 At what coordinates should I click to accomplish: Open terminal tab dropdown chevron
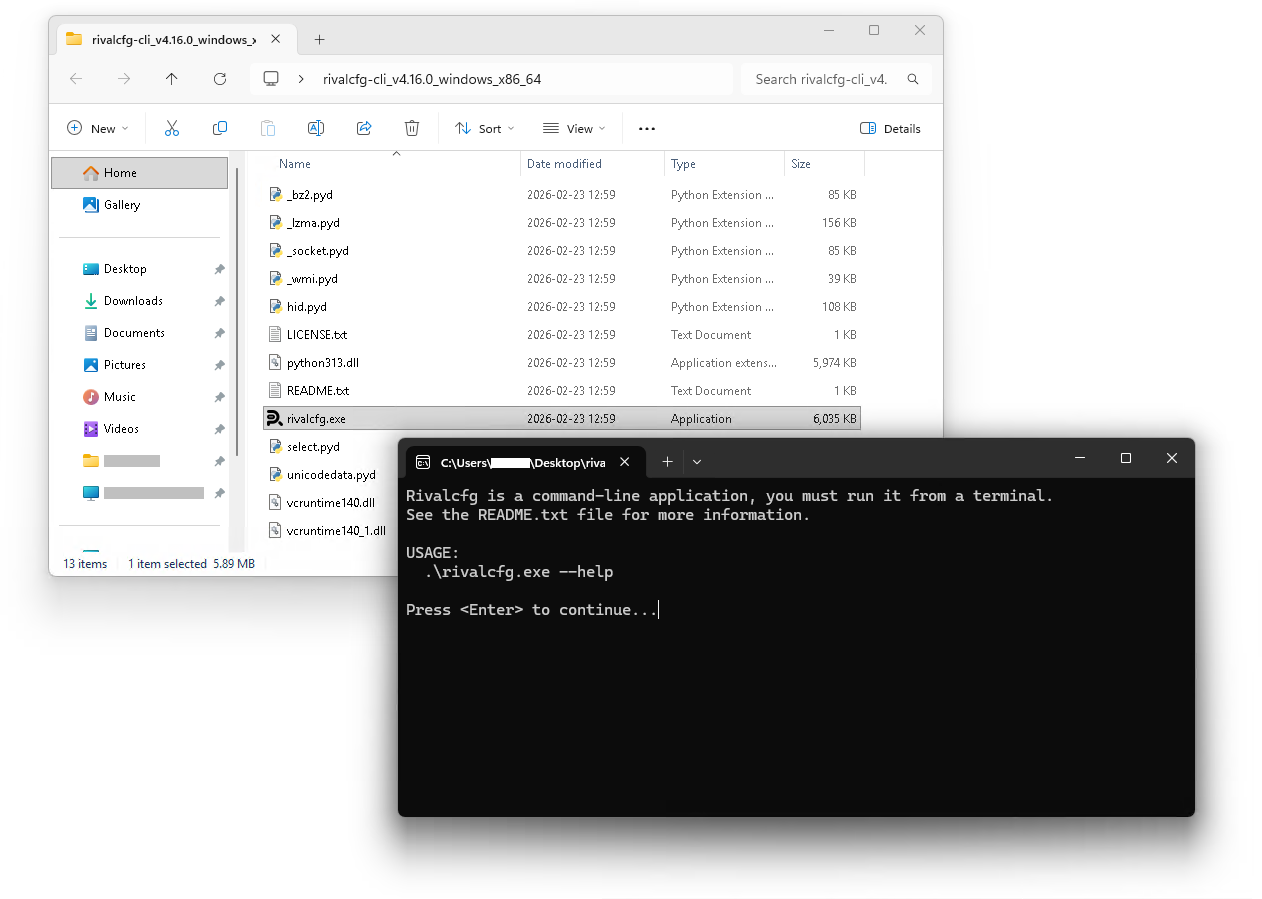point(697,461)
